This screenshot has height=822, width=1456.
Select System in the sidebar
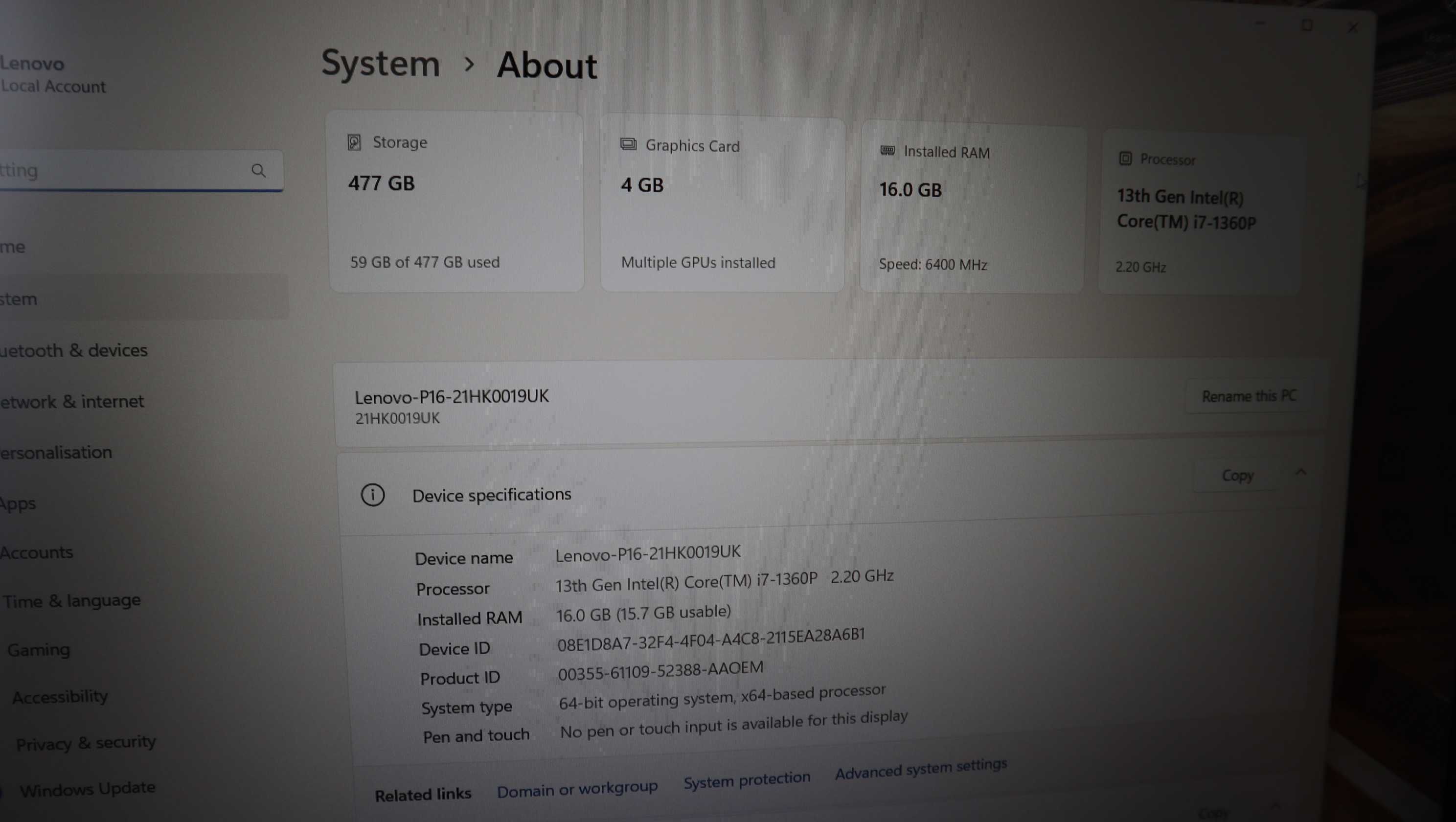(144, 298)
